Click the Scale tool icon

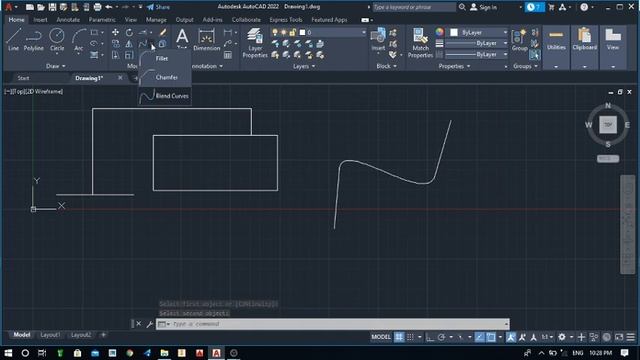tap(129, 55)
